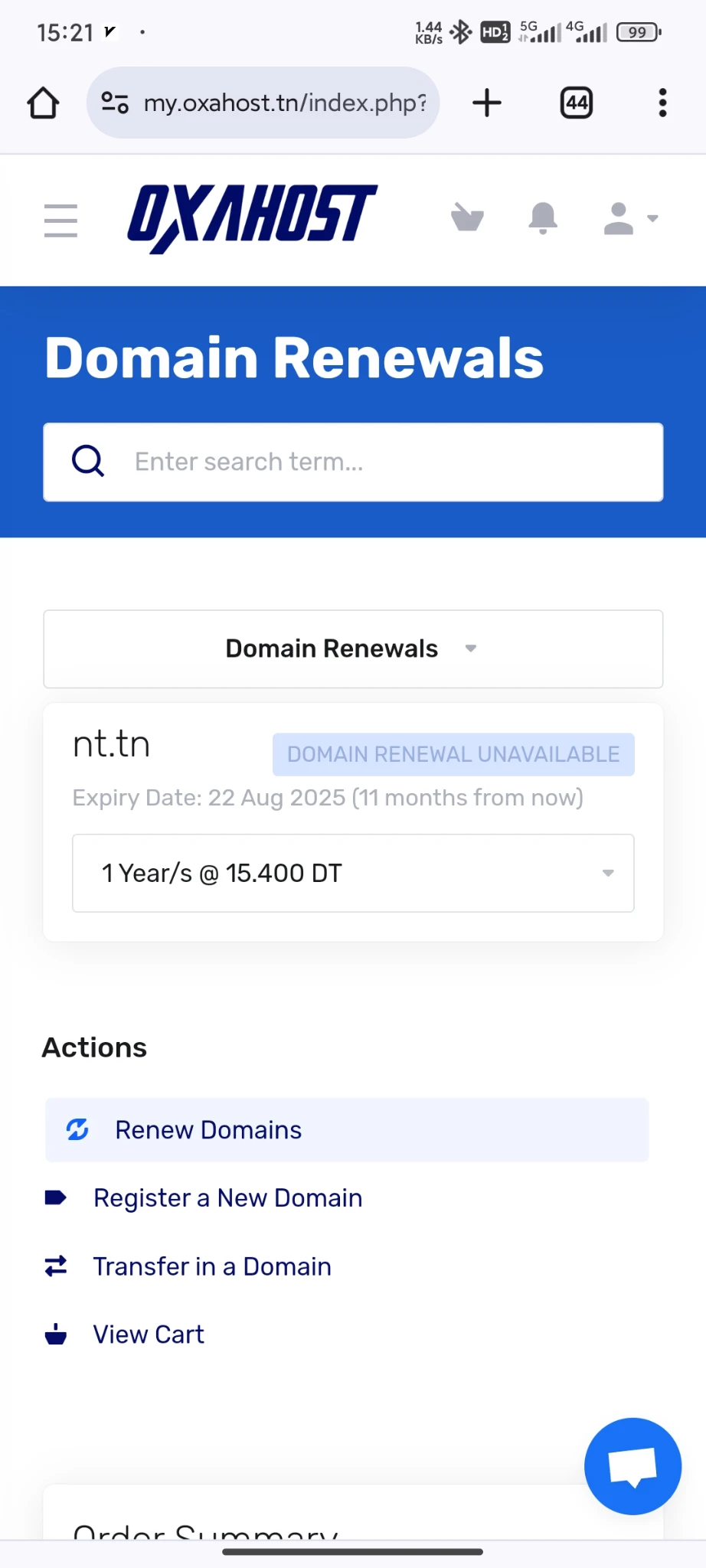706x1568 pixels.
Task: Select Transfer in a Domain
Action: click(x=212, y=1266)
